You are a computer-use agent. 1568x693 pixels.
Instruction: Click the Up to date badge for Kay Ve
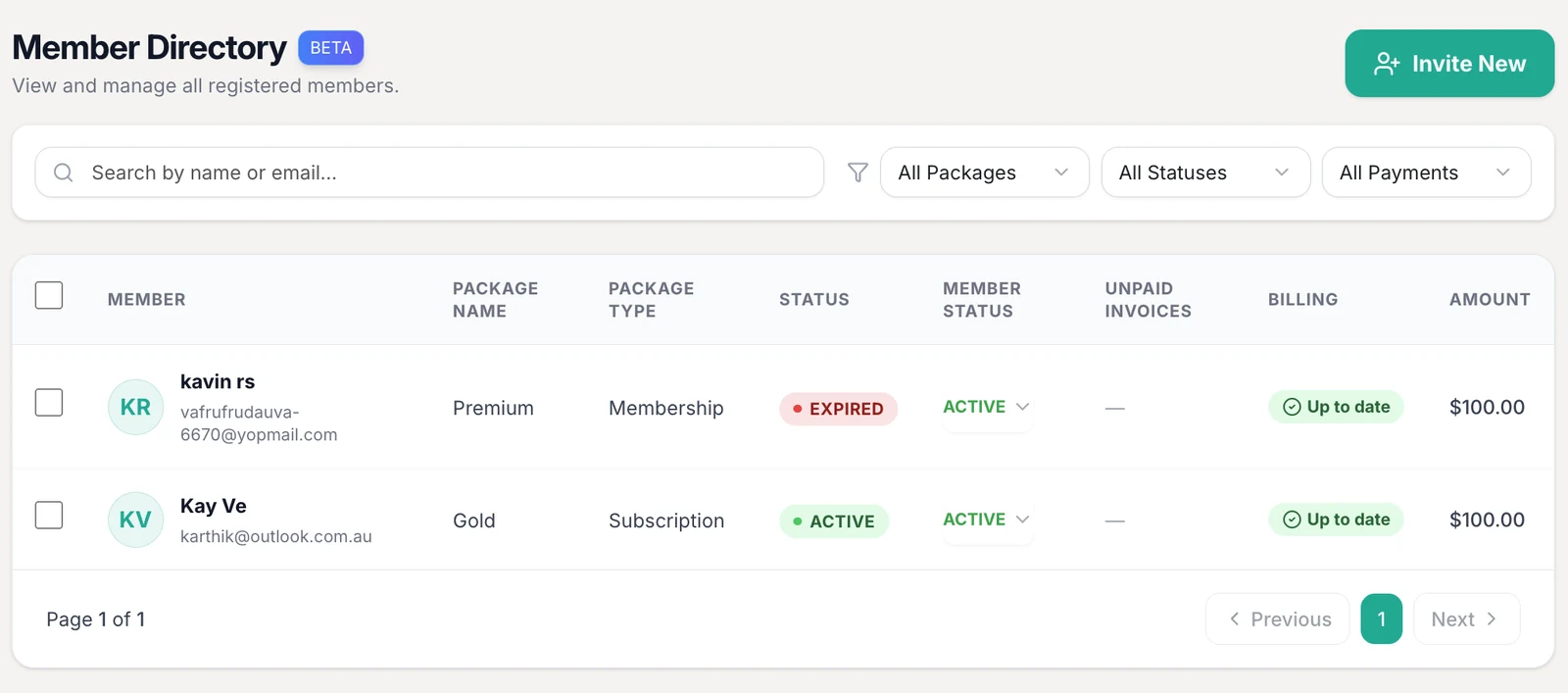click(1336, 520)
